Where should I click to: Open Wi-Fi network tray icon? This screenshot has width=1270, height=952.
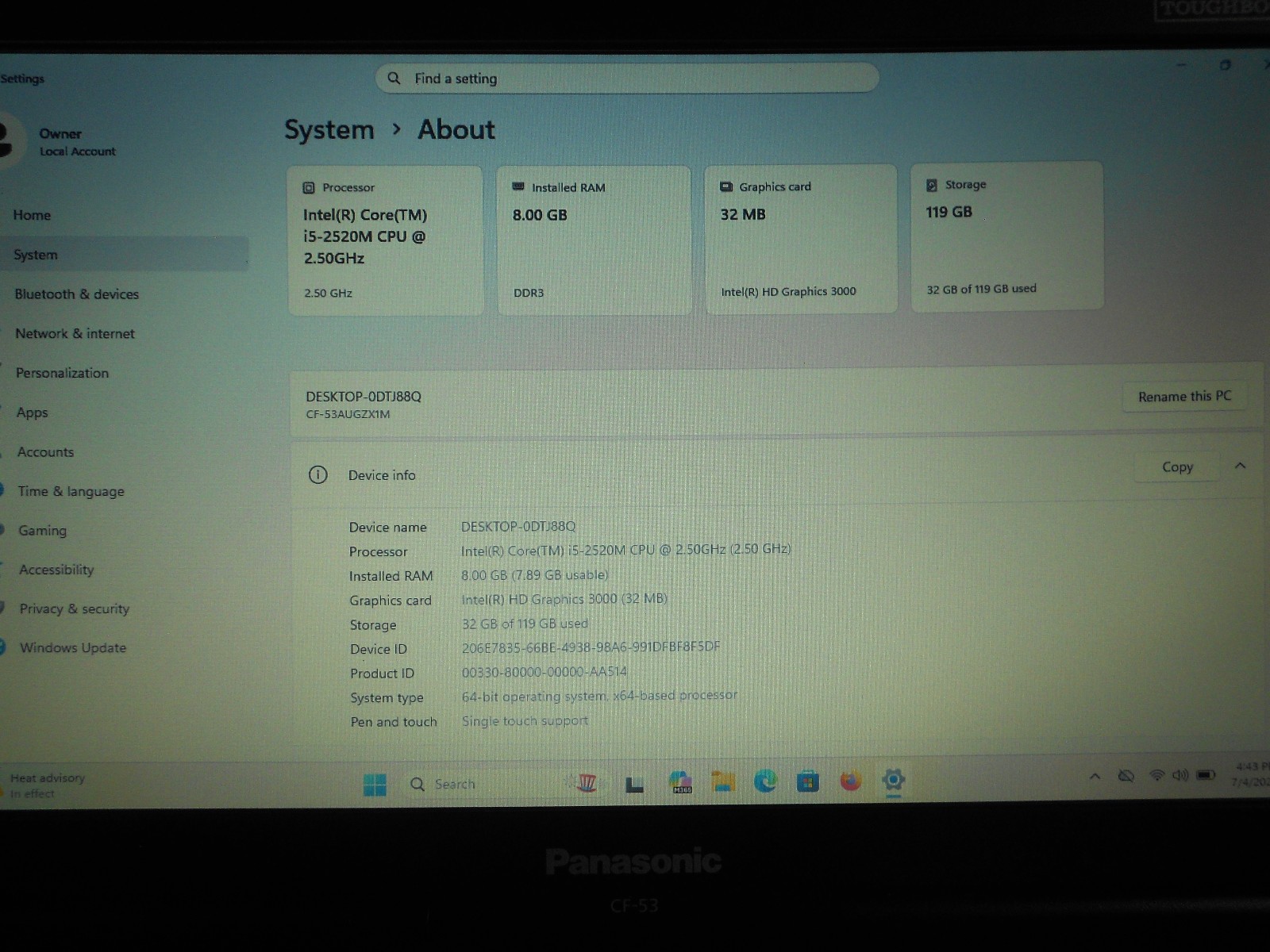[1157, 775]
